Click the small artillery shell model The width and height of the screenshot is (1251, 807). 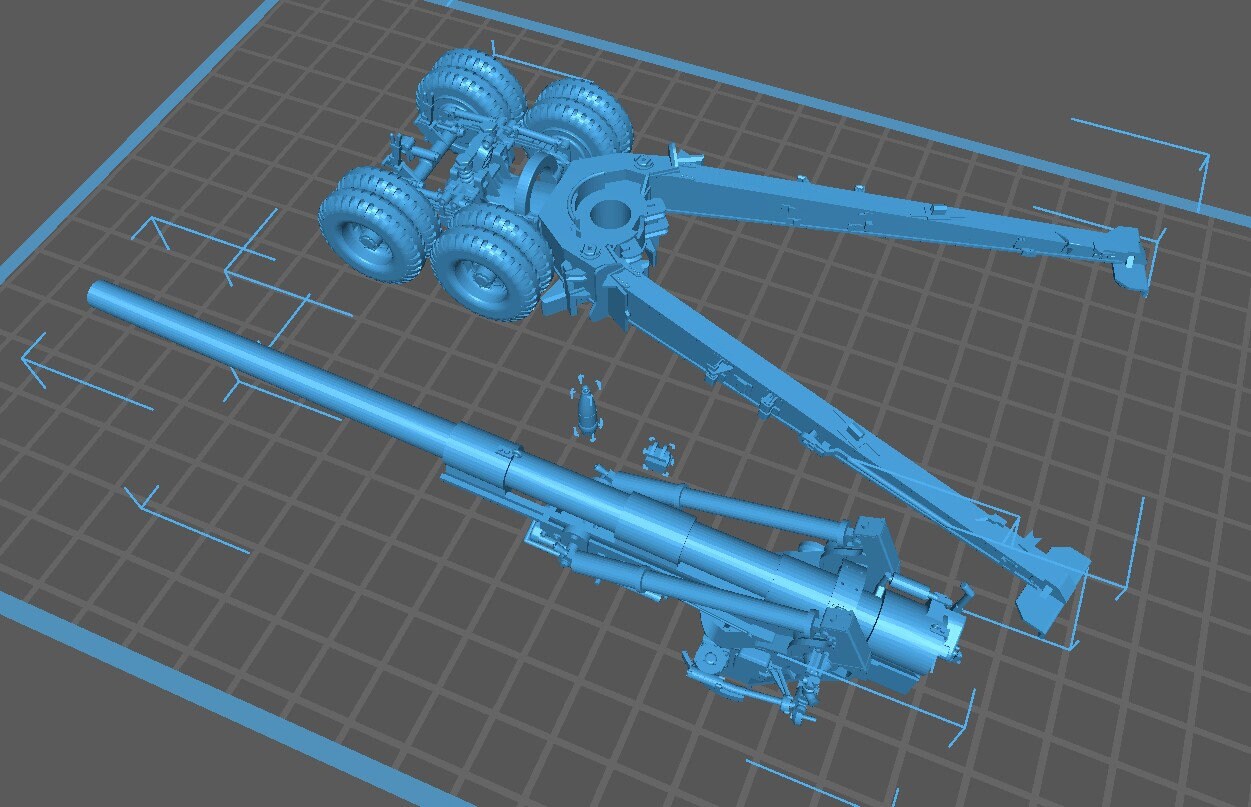click(x=587, y=408)
